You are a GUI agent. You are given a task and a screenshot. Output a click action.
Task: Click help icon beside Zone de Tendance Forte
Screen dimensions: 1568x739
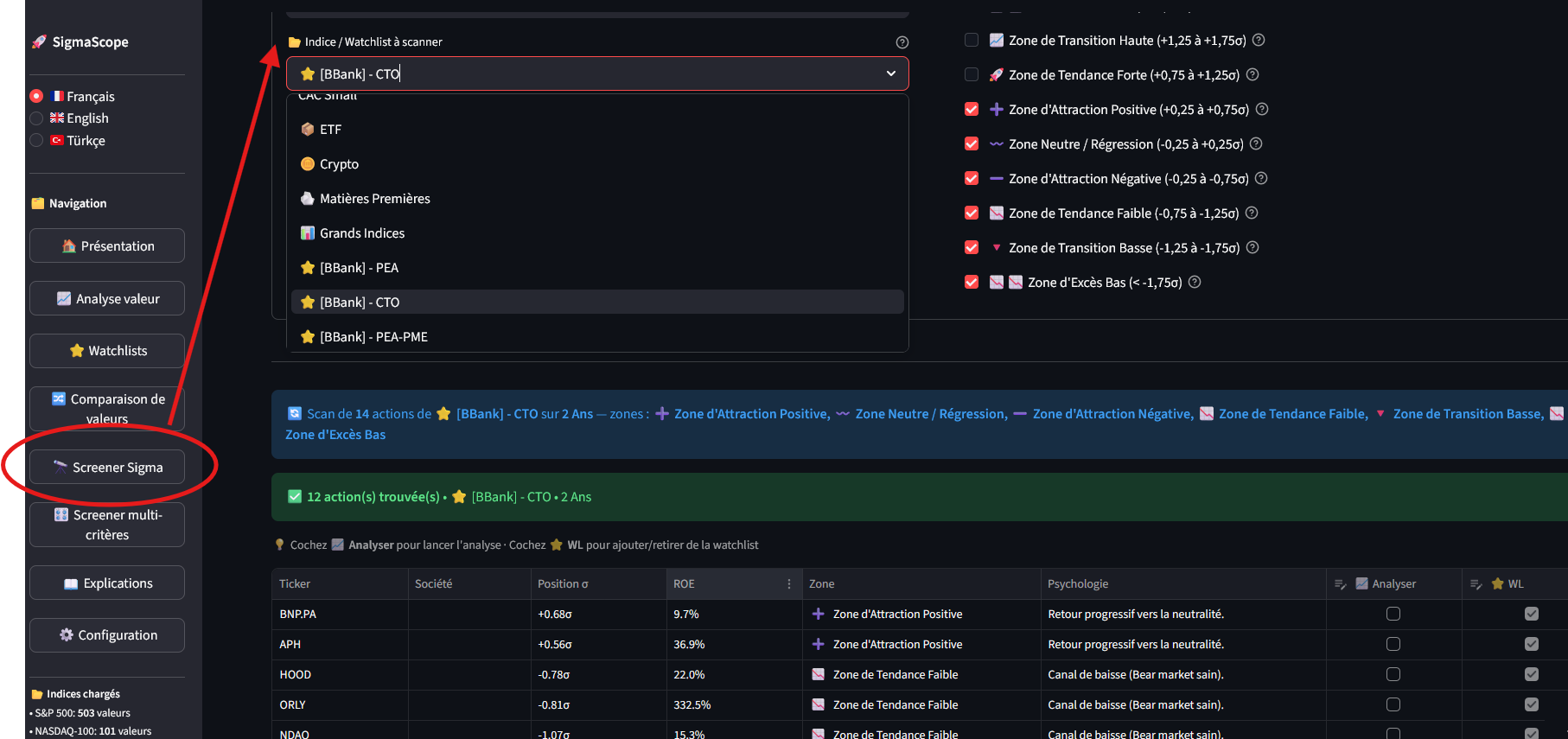tap(1252, 74)
